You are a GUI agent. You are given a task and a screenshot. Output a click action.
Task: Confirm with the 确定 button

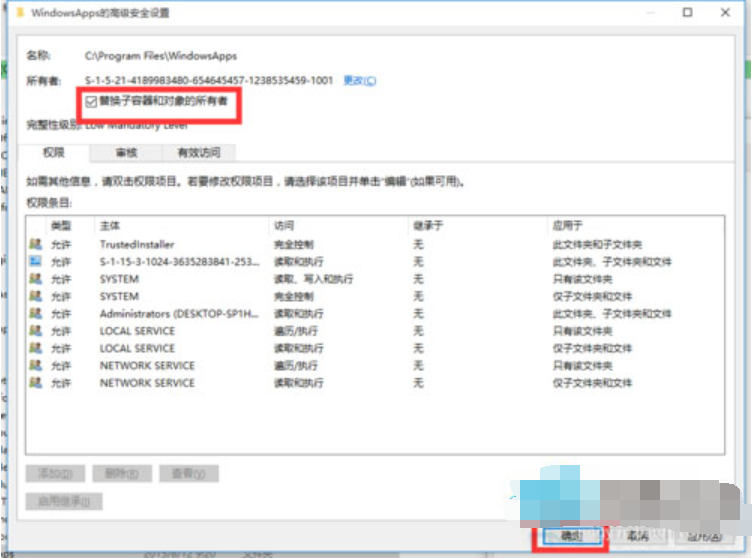point(572,536)
